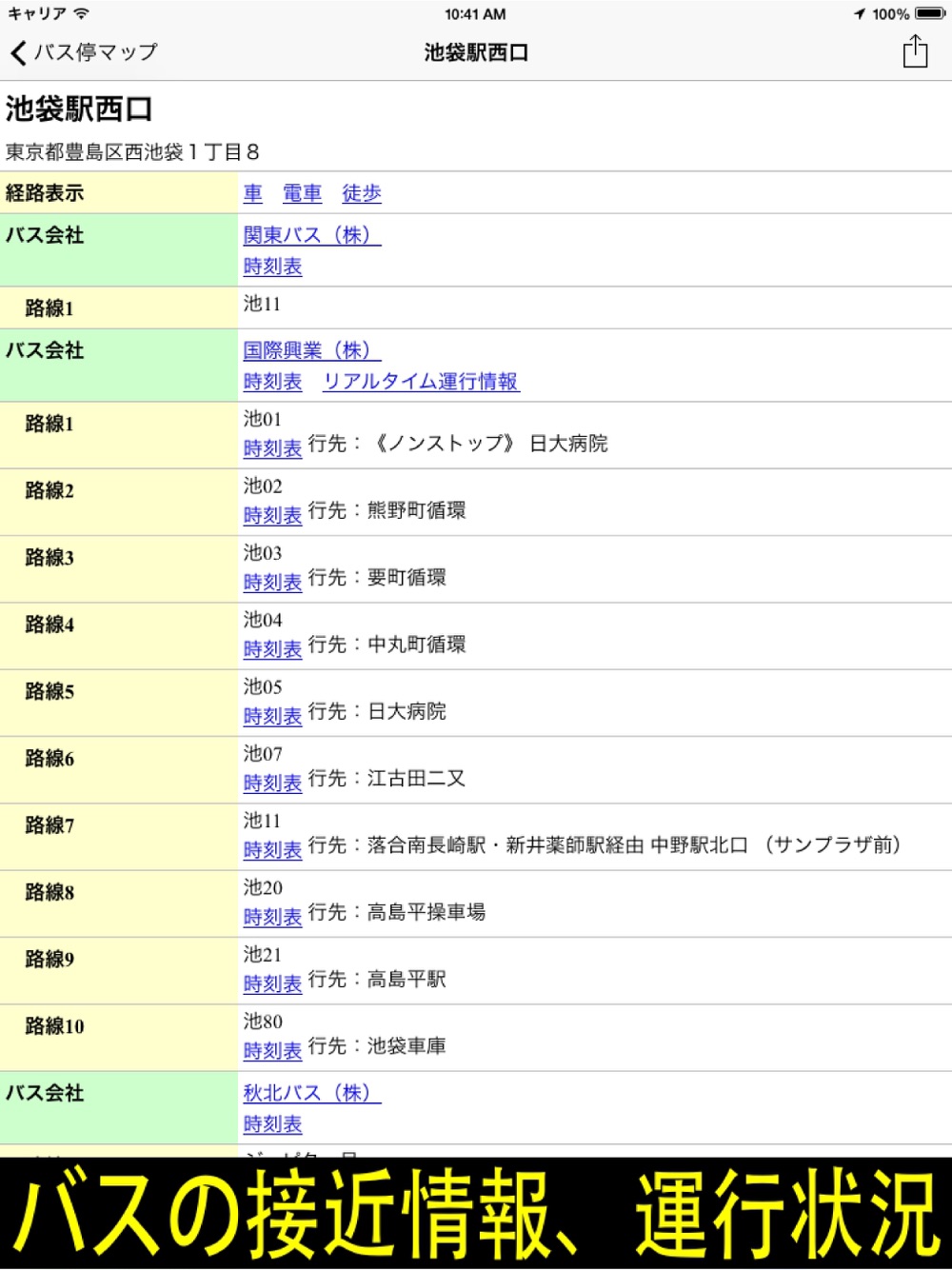Select destination text 行先：高島平操車場
The height and width of the screenshot is (1270, 952).
coord(397,912)
